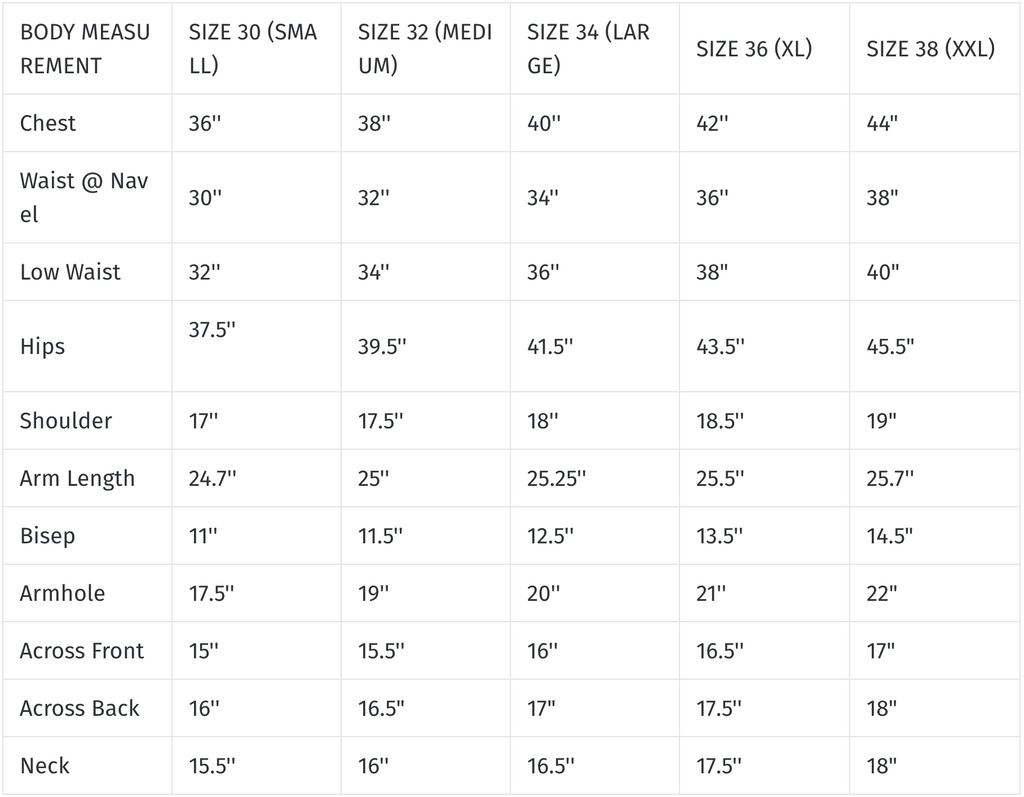Click the 25.25'' Arm Length value
Image resolution: width=1024 pixels, height=797 pixels.
coord(556,478)
